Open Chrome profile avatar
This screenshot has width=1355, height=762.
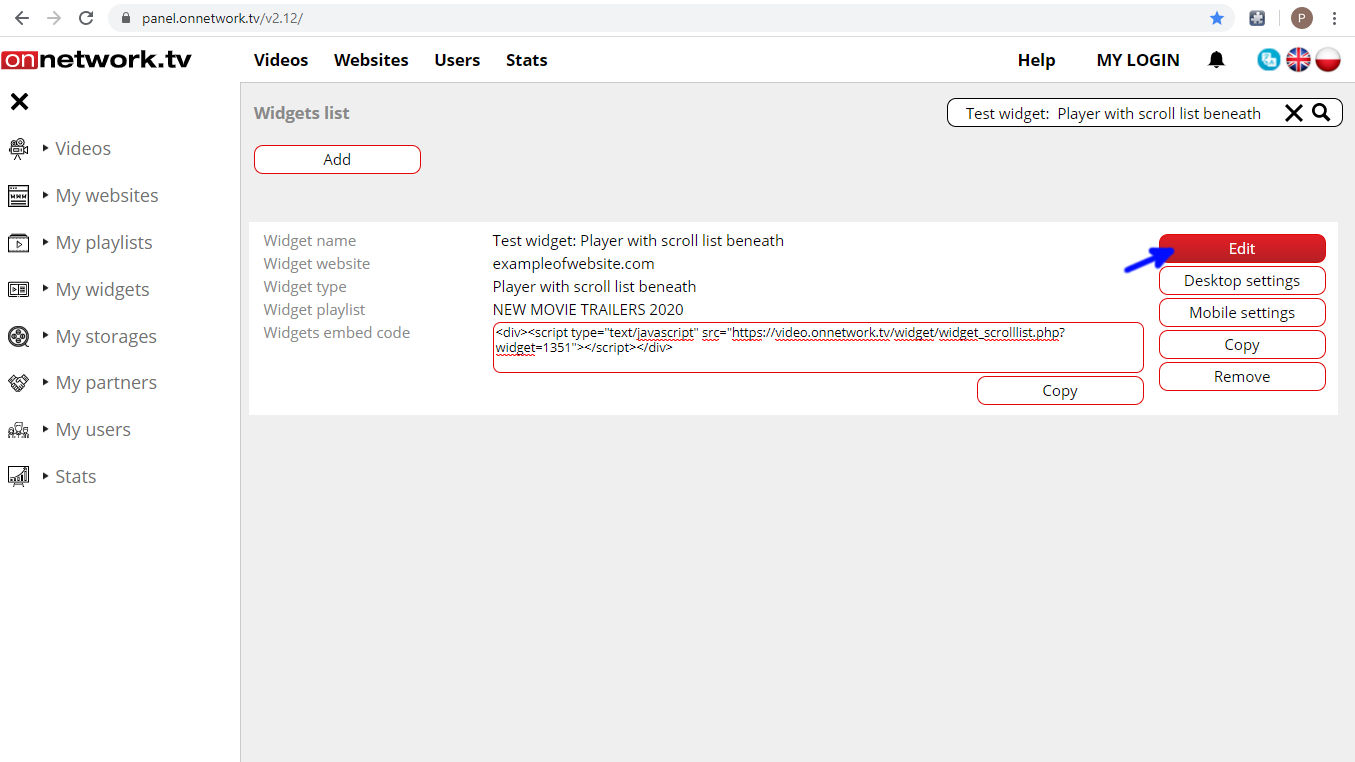pos(1301,18)
